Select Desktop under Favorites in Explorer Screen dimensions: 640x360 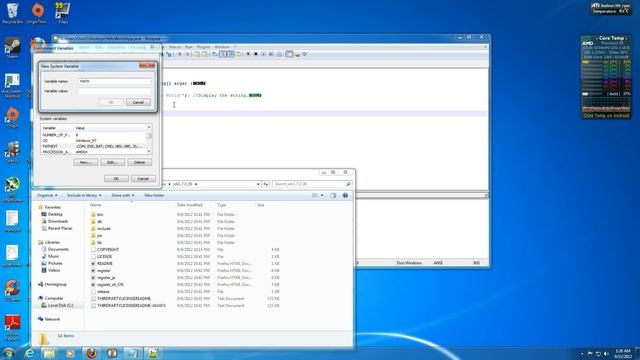55,214
